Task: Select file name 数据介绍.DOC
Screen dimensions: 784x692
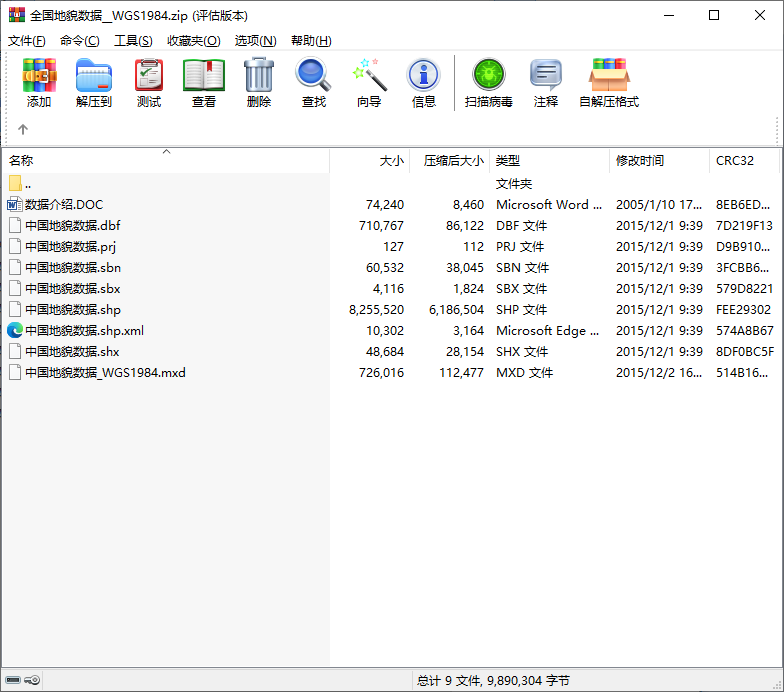Action: 64,204
